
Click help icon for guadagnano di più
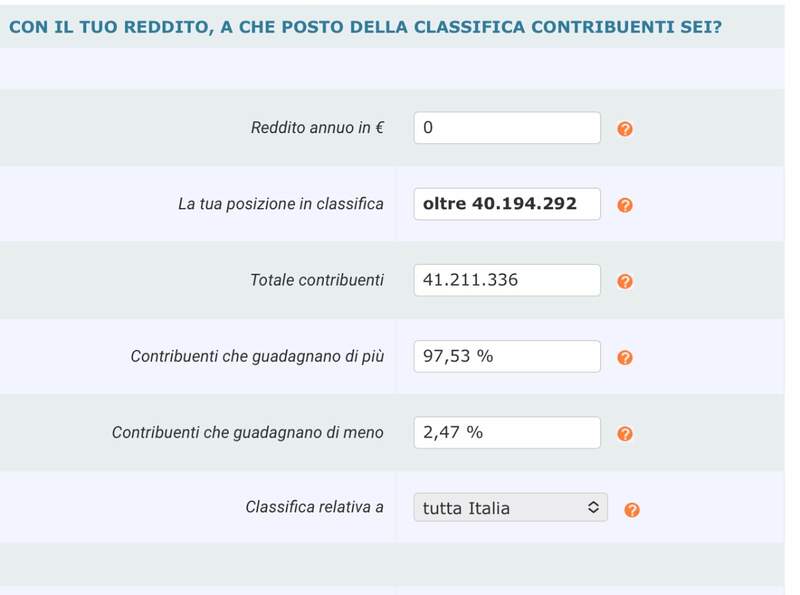(625, 357)
